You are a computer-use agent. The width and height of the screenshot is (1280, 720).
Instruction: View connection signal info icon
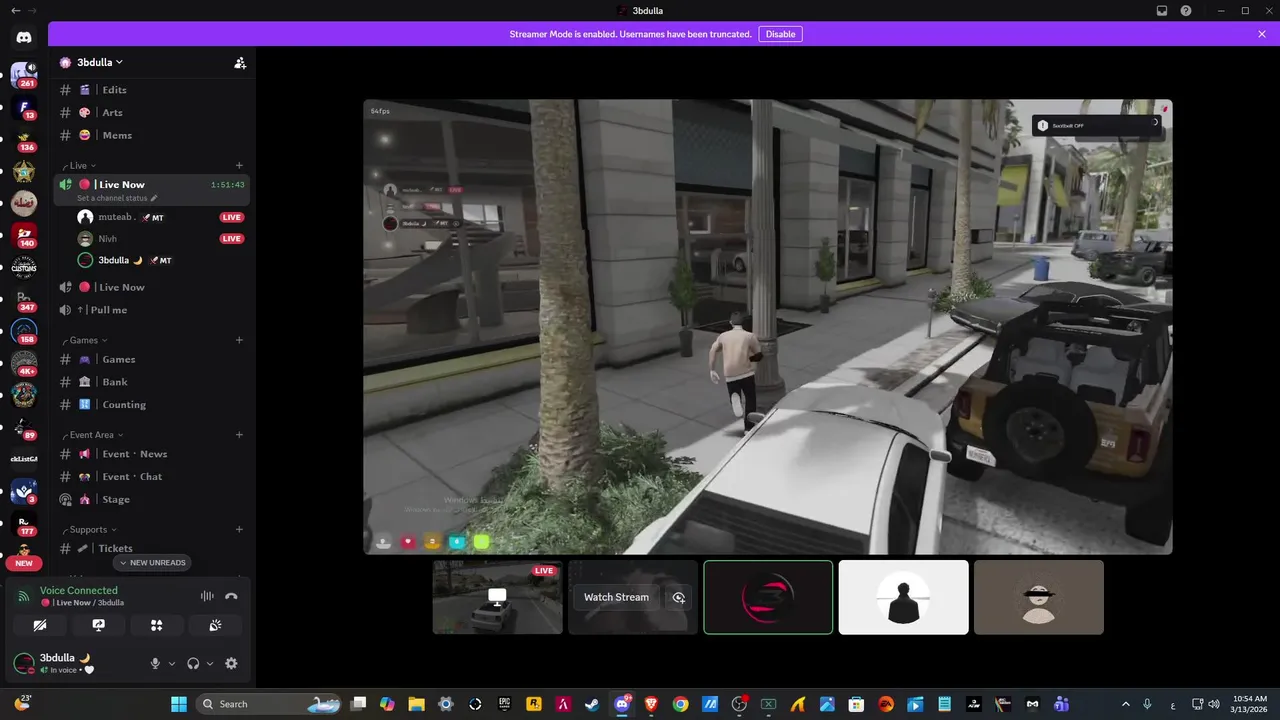point(24,596)
